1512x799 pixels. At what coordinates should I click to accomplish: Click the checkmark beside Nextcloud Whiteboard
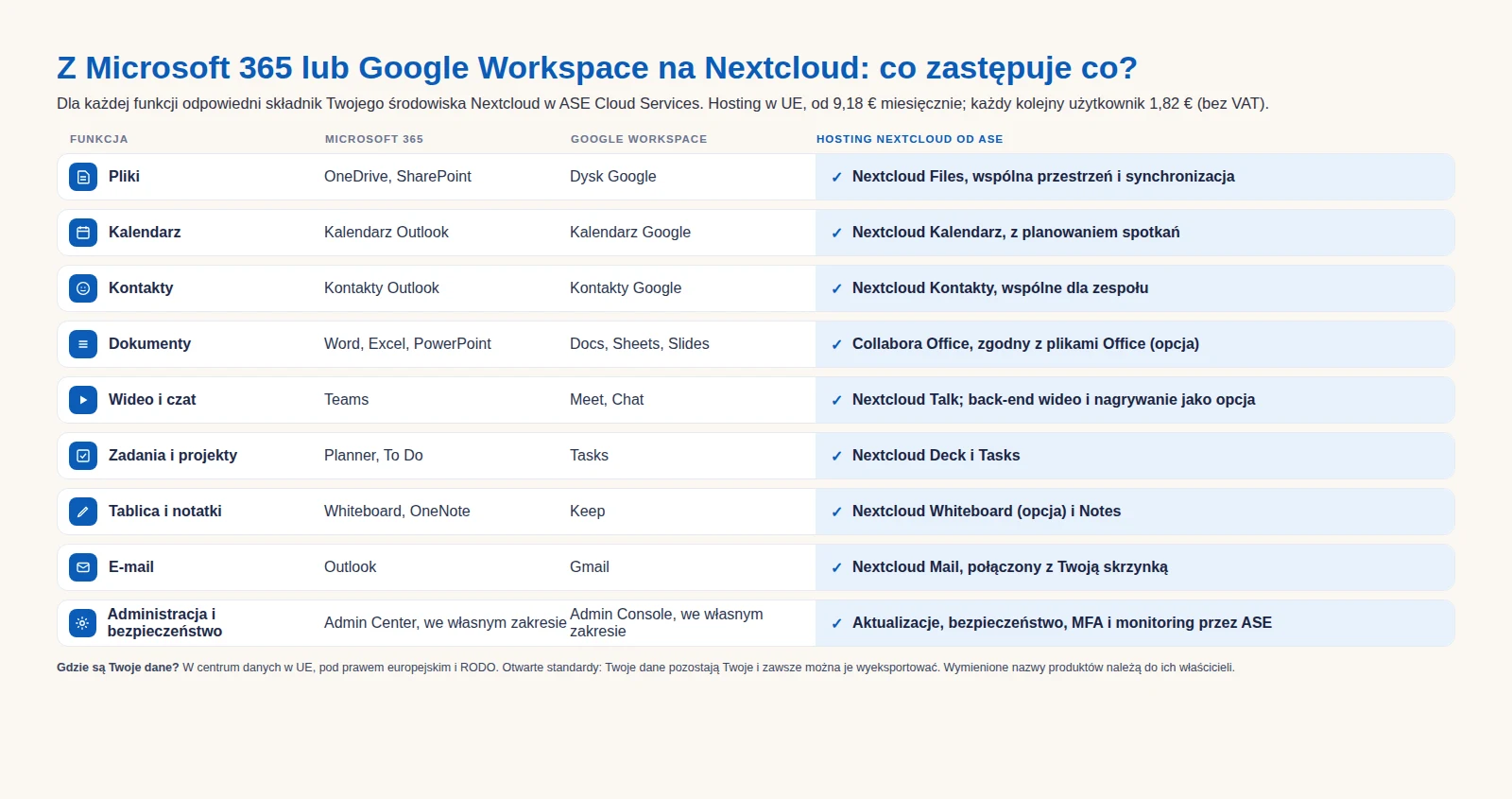(x=836, y=512)
